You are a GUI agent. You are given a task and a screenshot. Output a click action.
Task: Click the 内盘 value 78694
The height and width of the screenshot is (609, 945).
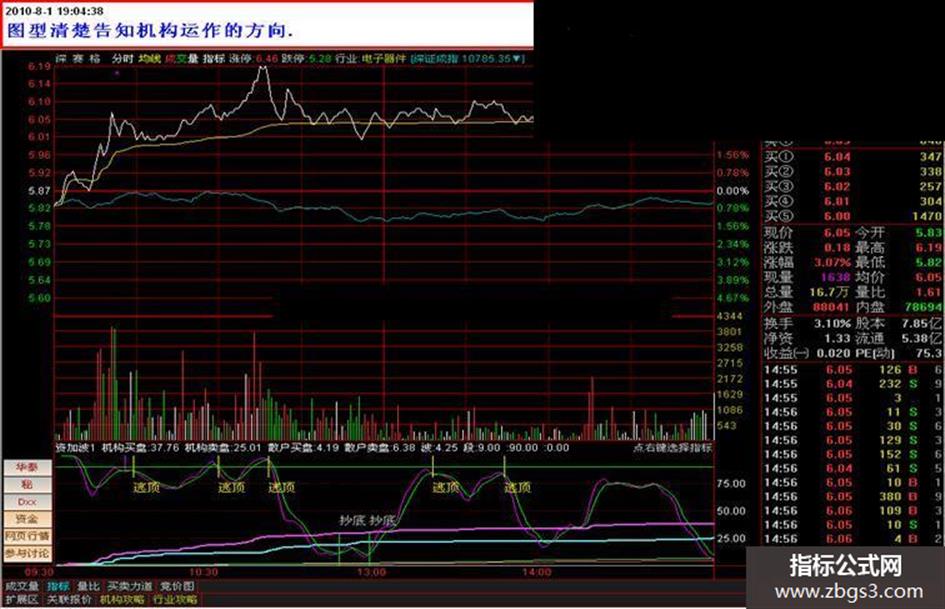tap(923, 306)
